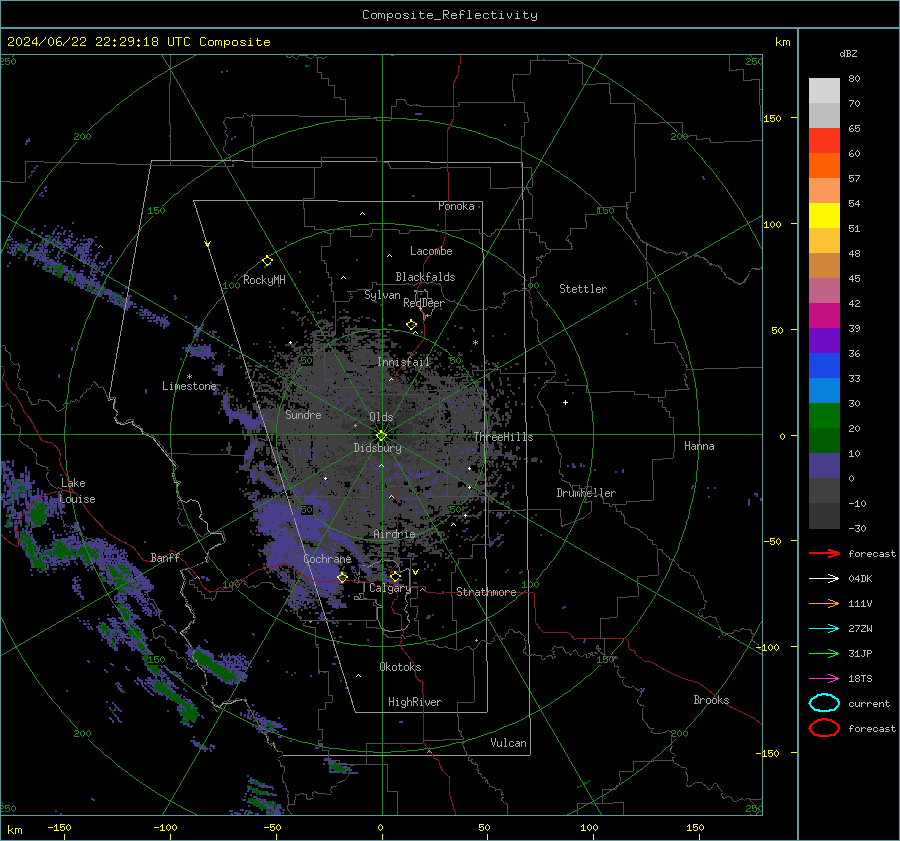Select the magenta 42 dBZ color band

tap(824, 316)
